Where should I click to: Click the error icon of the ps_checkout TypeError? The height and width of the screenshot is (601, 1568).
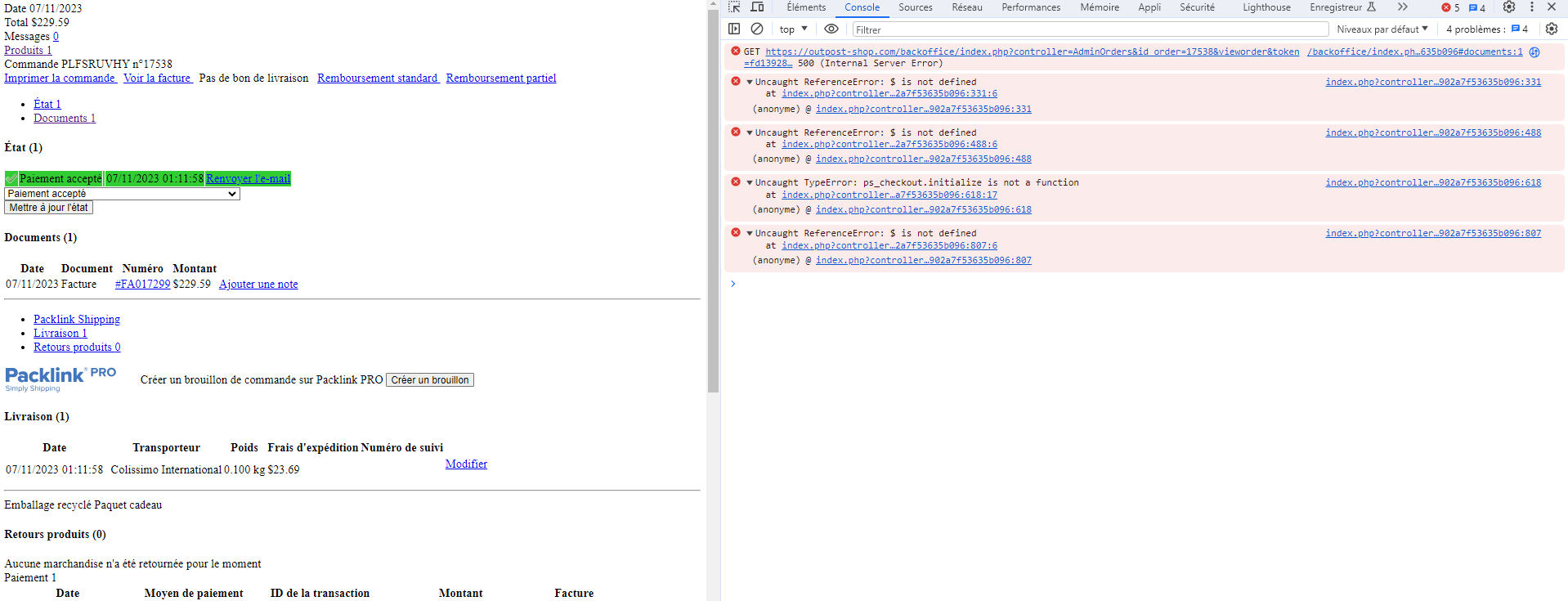pos(736,182)
